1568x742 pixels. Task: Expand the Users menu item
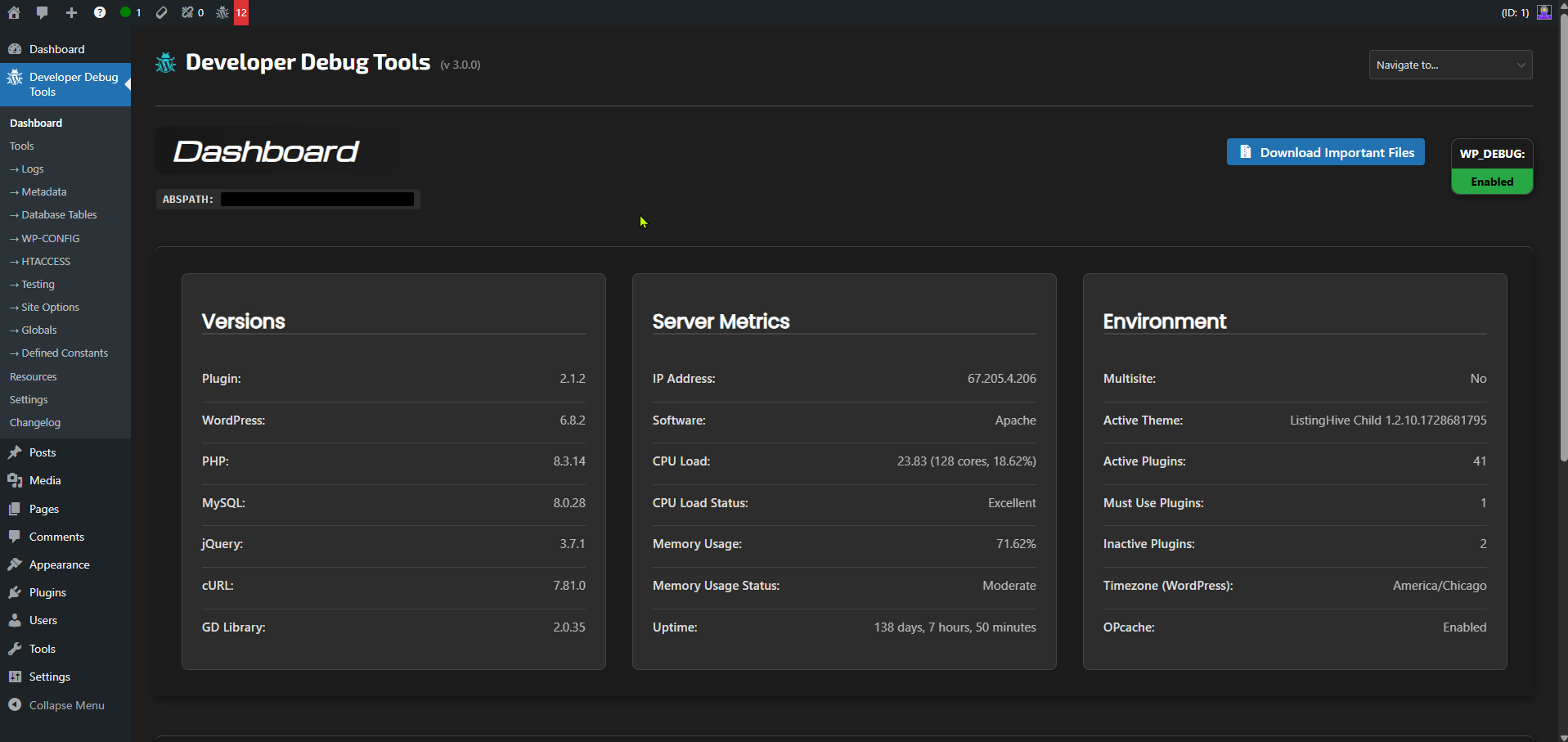point(43,620)
